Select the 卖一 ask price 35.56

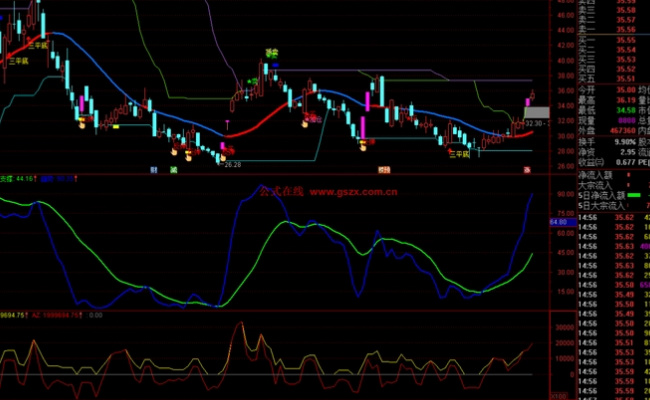tap(626, 29)
